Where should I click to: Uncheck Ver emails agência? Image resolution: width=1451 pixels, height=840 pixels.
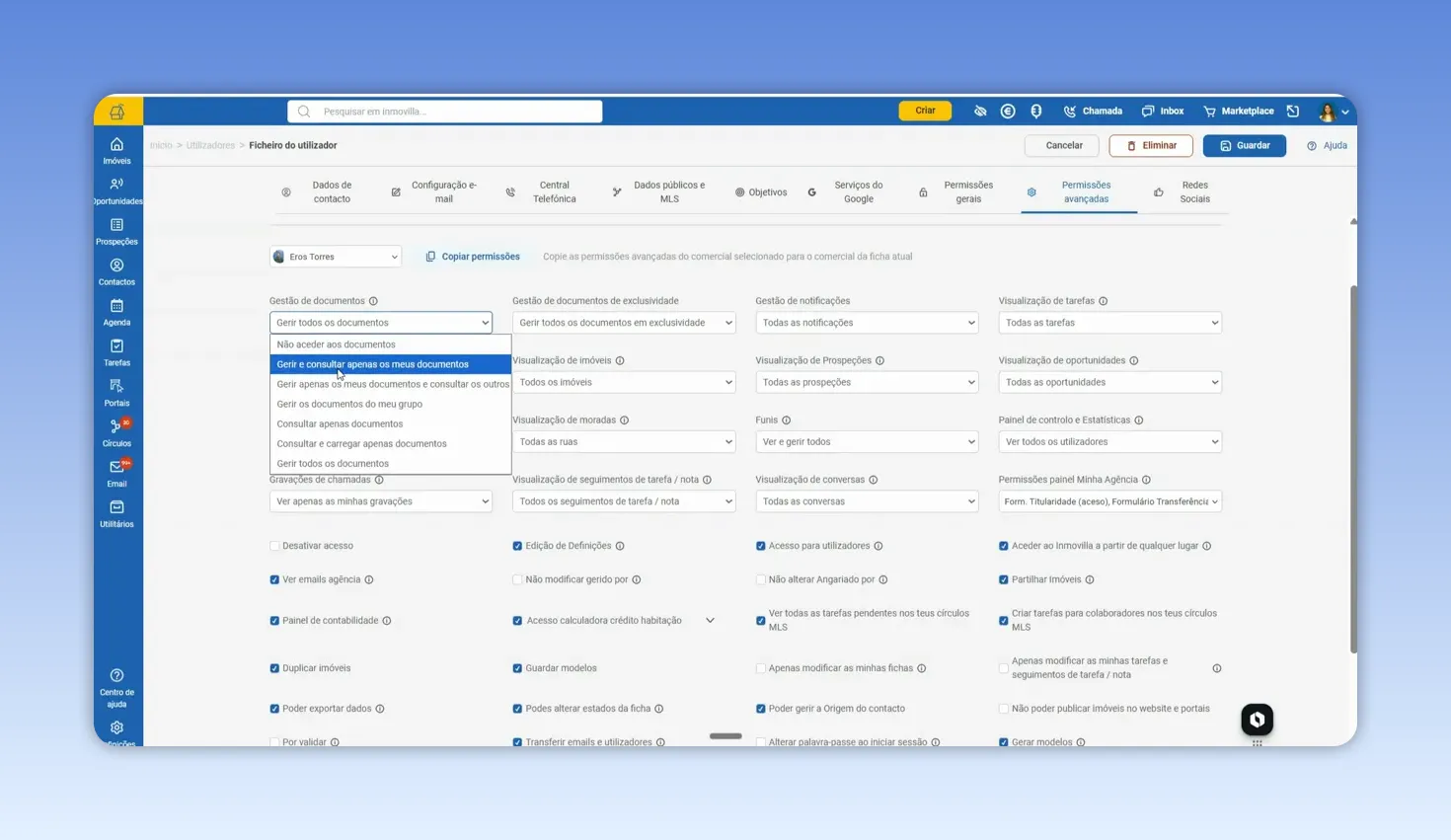[274, 580]
